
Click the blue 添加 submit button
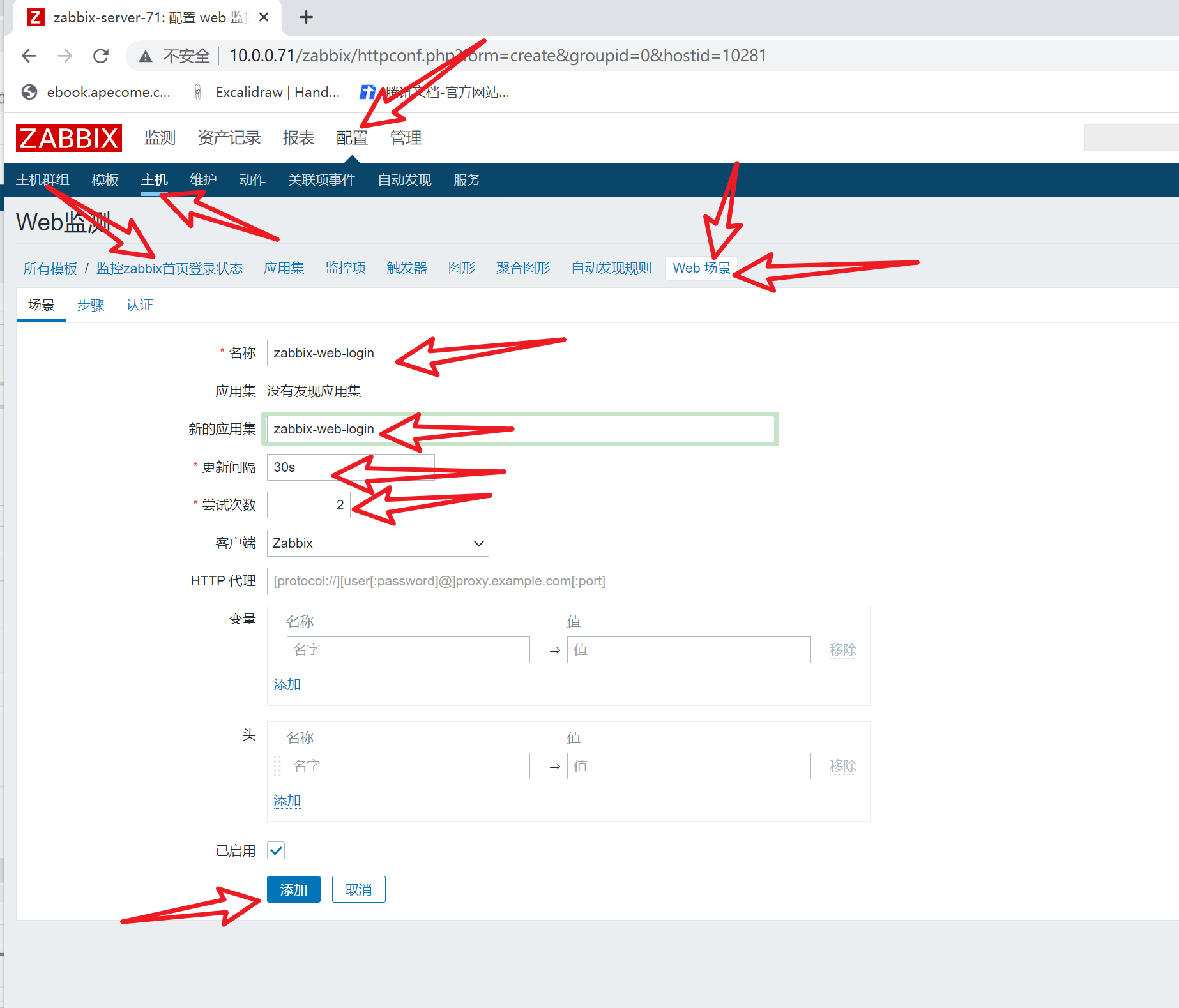[294, 889]
